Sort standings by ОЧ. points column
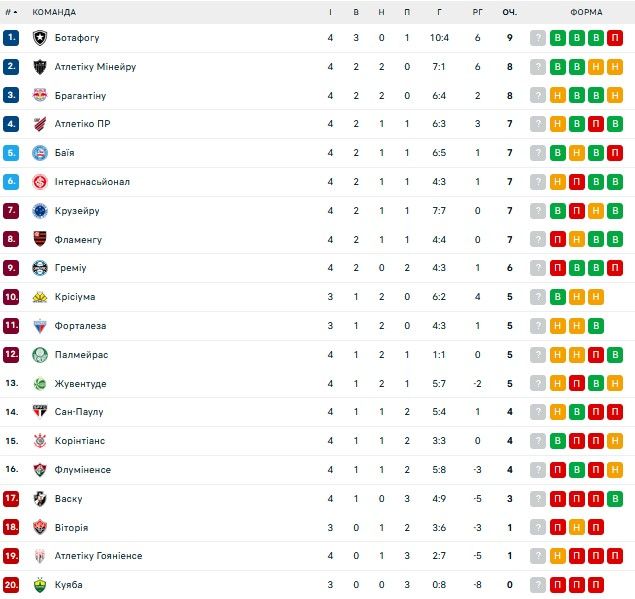Image resolution: width=635 pixels, height=599 pixels. coord(509,12)
